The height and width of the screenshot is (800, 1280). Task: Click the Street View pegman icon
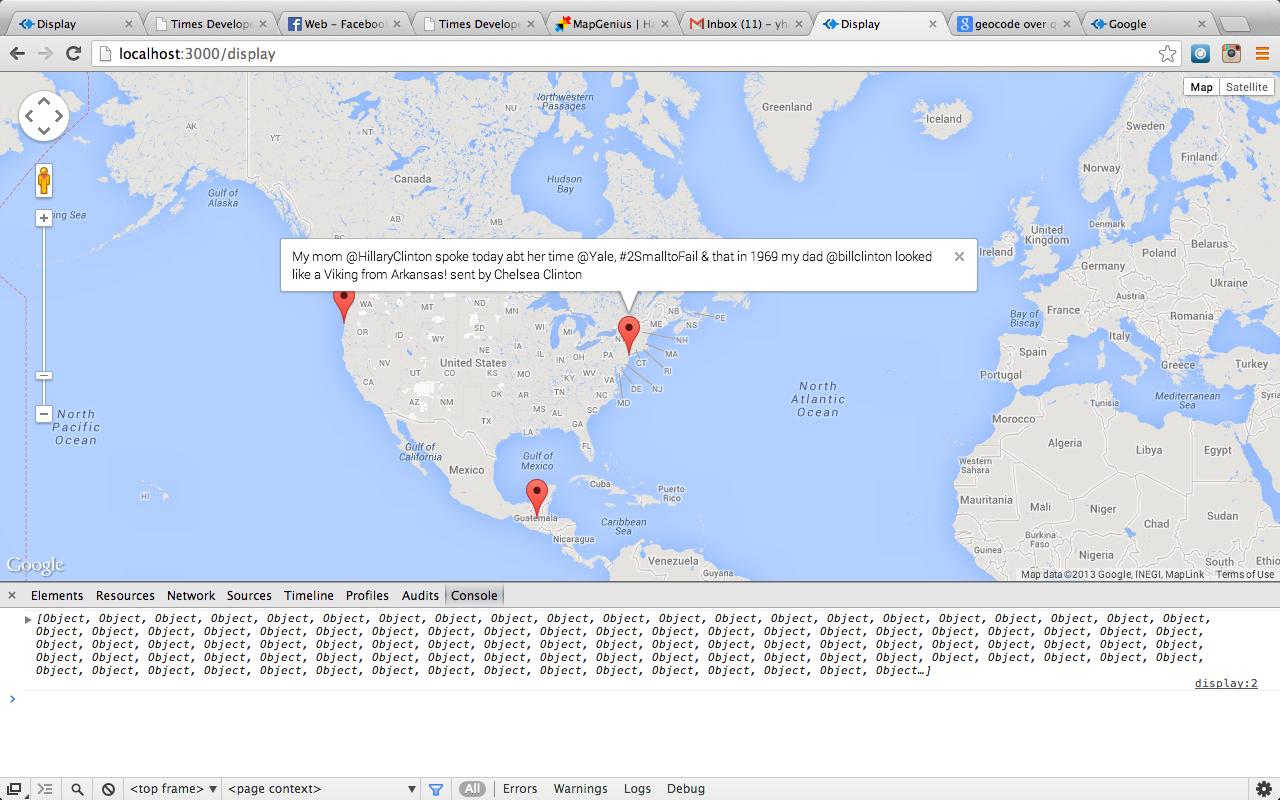click(x=44, y=181)
